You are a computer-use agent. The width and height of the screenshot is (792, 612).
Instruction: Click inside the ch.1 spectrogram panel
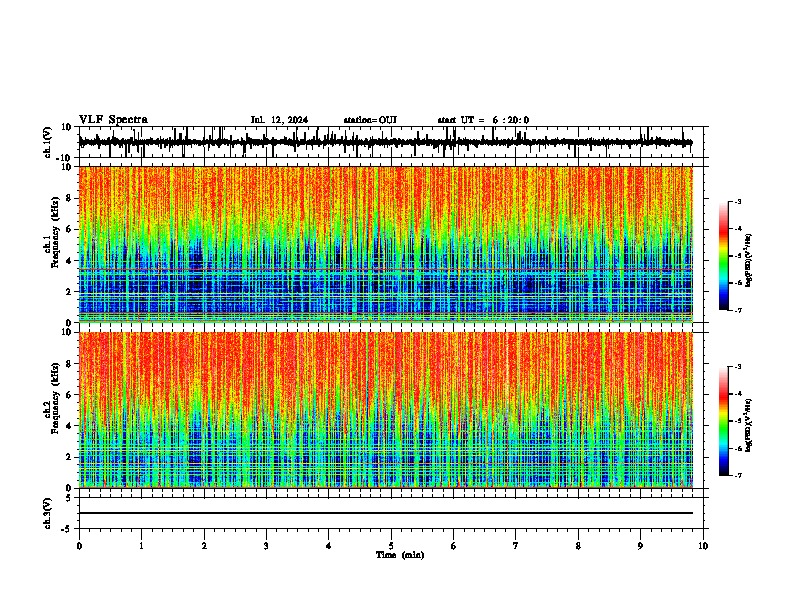(x=385, y=244)
